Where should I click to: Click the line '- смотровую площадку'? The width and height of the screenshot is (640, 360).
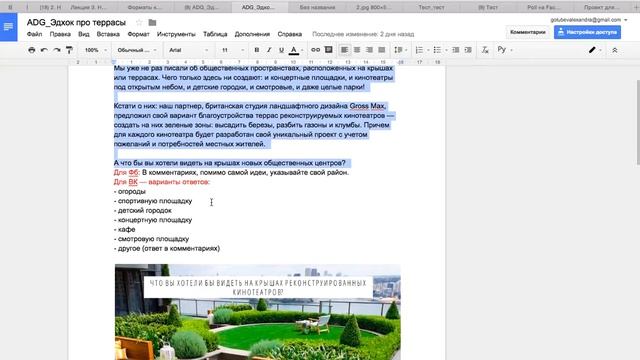[151, 239]
